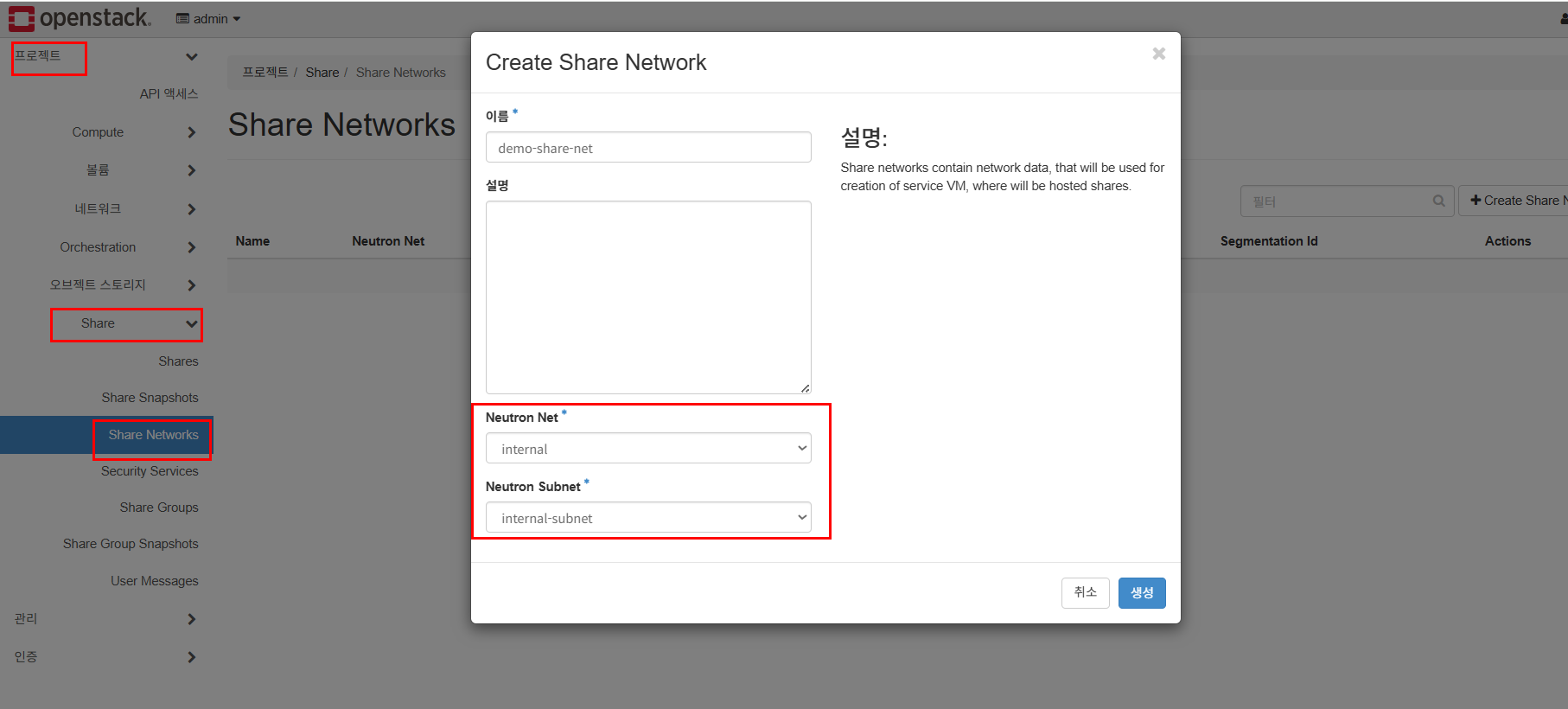Open Share Snapshots page
Screen dimensions: 1568x709
(x=150, y=398)
